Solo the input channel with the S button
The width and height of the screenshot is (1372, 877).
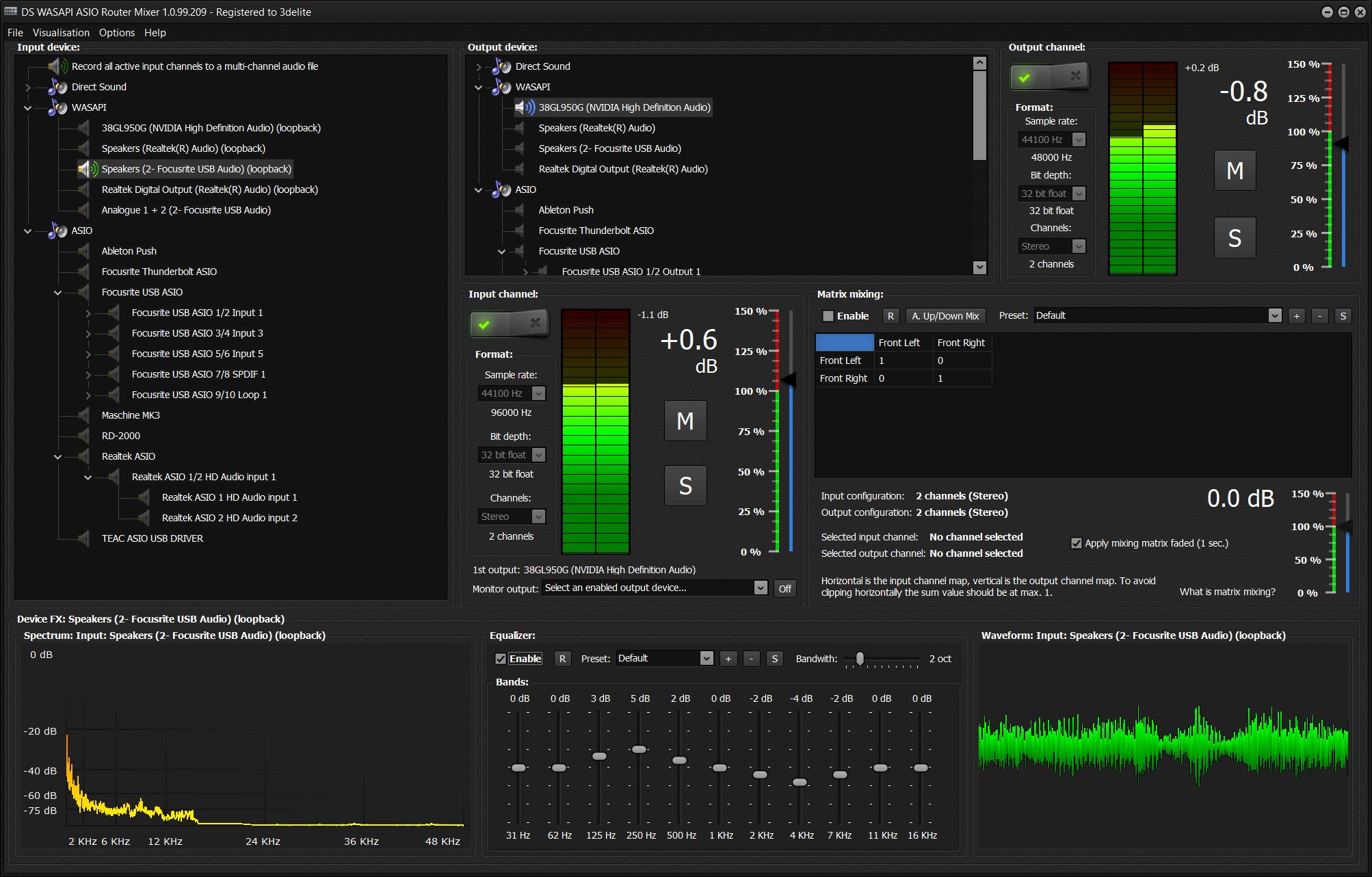point(685,486)
